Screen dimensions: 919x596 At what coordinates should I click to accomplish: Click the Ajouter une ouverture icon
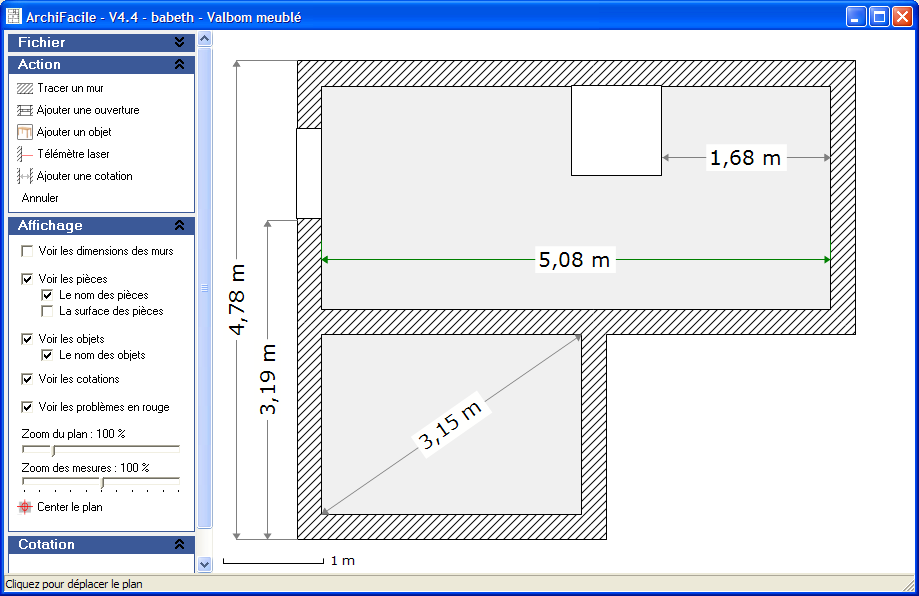[25, 110]
